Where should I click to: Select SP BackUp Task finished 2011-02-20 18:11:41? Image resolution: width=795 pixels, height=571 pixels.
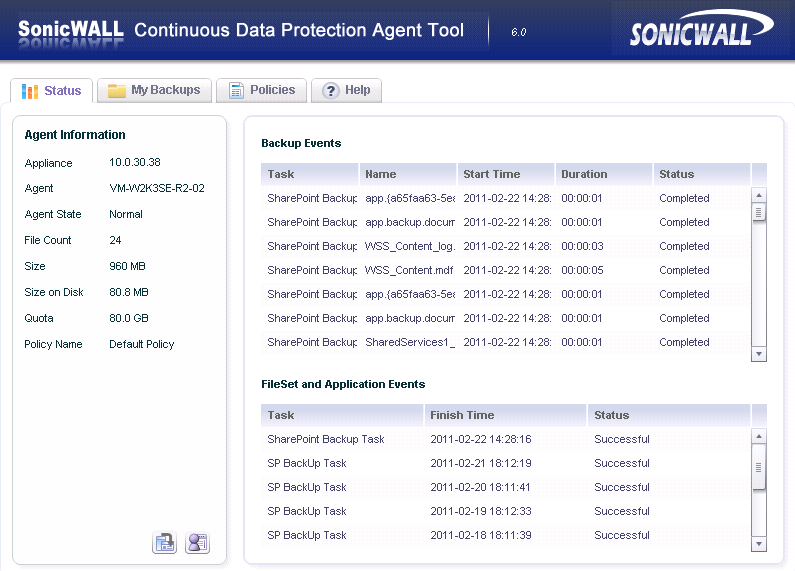[x=505, y=487]
